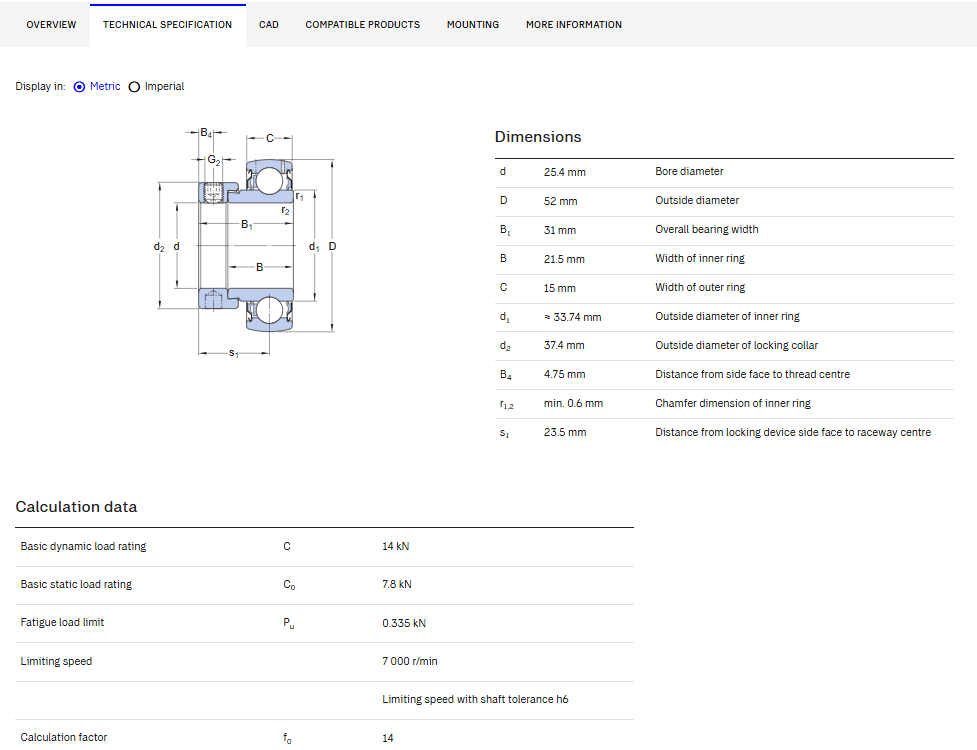This screenshot has height=750, width=977.
Task: Click the Bore diameter row value 25.4 mm
Action: [565, 172]
